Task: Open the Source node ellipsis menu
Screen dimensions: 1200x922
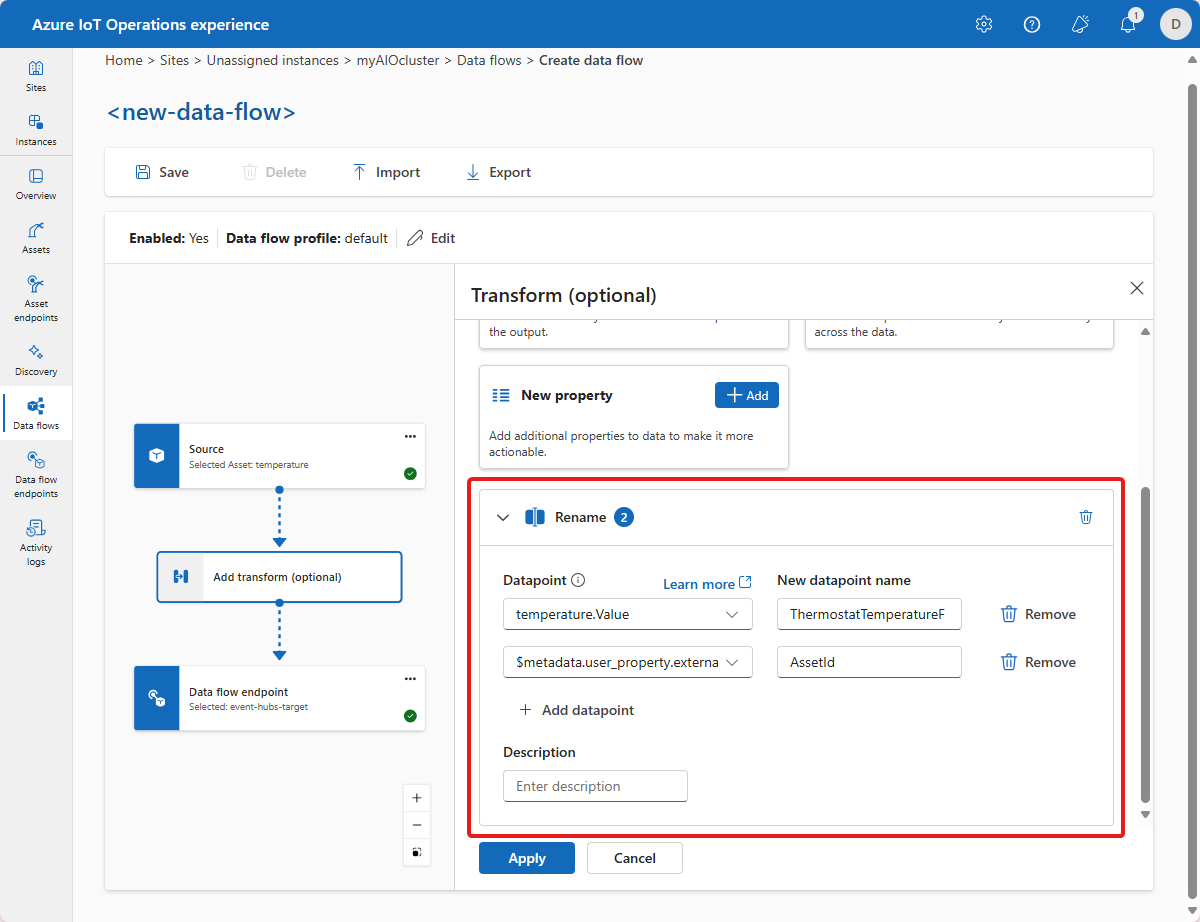Action: tap(410, 437)
